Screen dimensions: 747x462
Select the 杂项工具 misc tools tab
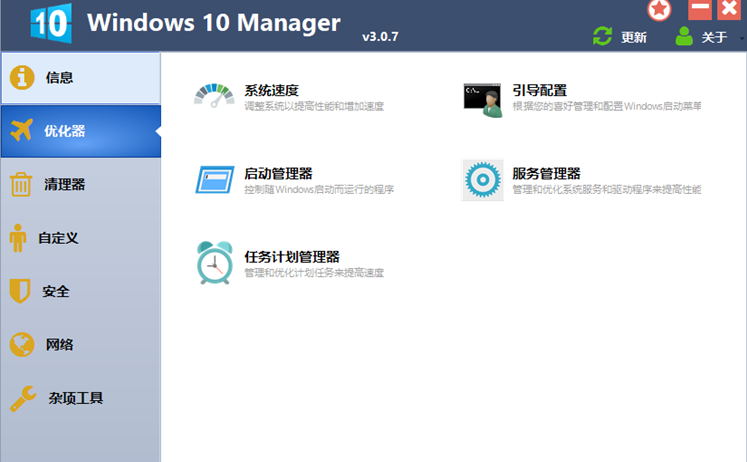pyautogui.click(x=81, y=398)
